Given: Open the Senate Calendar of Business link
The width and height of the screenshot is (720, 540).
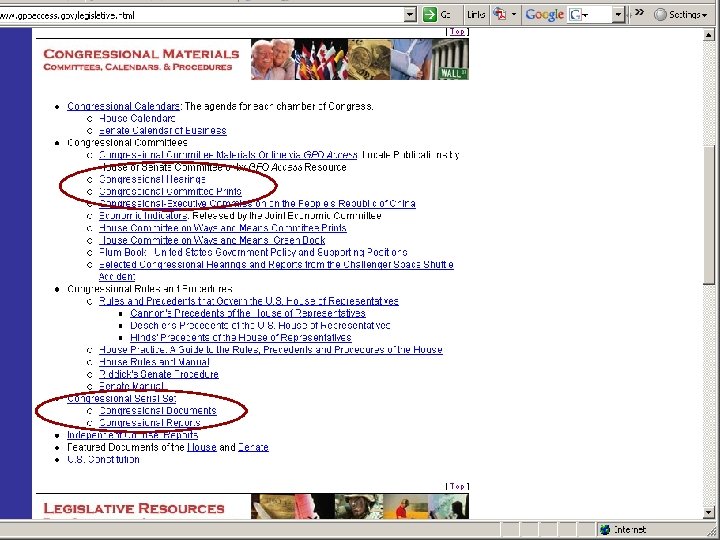Looking at the screenshot, I should (x=163, y=130).
